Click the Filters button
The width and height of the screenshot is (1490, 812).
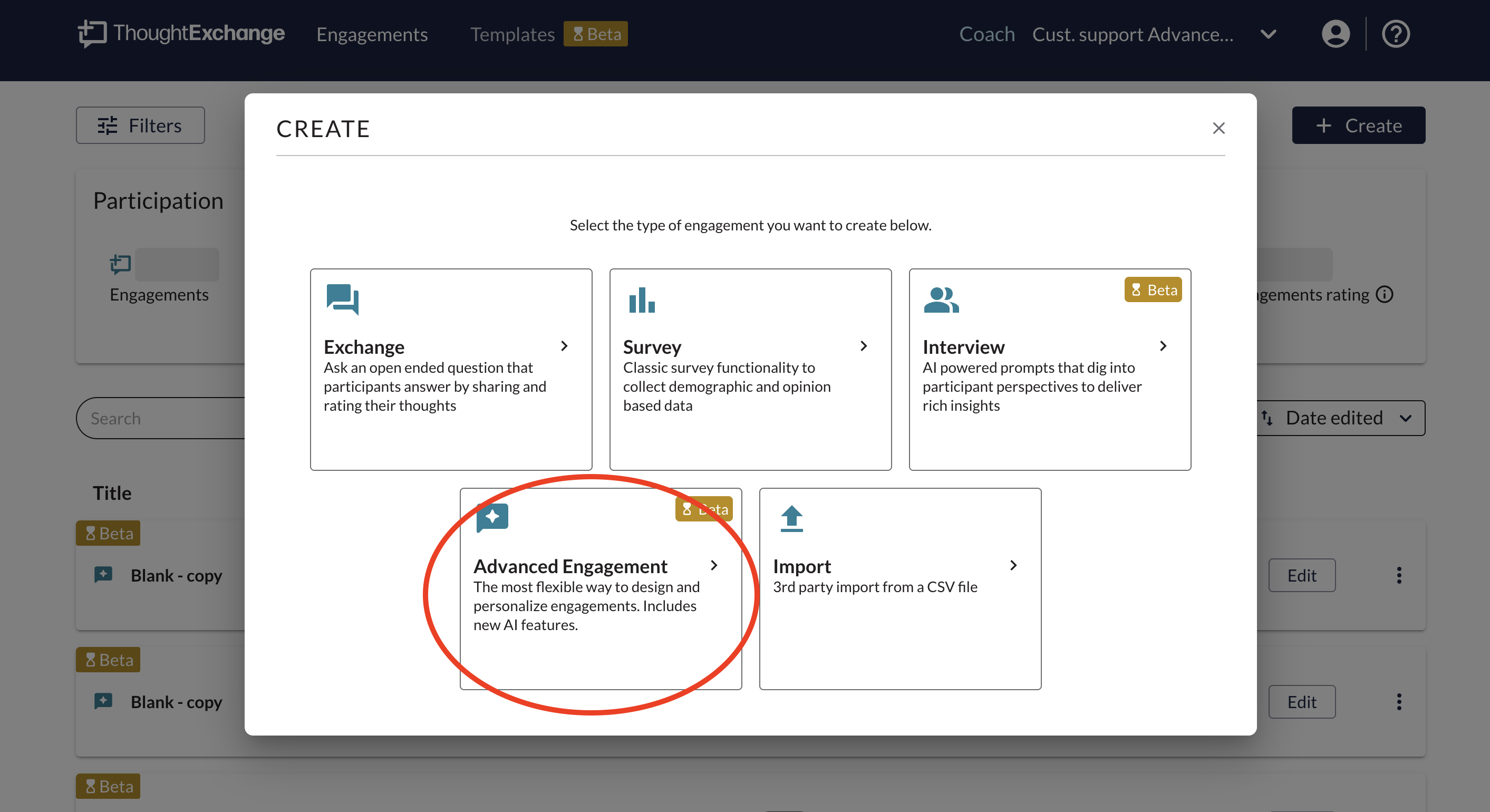140,125
